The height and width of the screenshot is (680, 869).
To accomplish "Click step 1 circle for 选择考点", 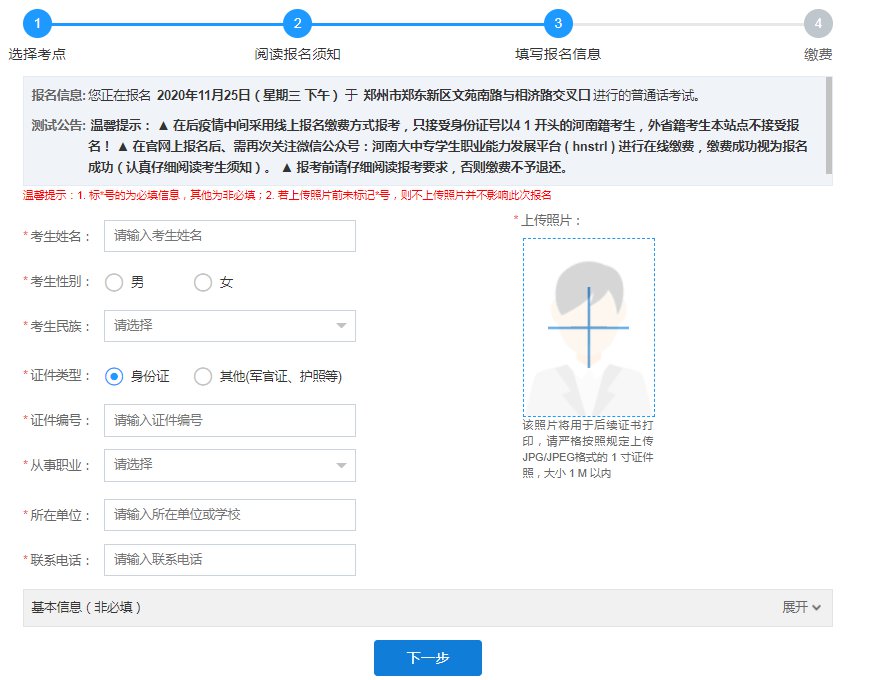I will [x=37, y=23].
